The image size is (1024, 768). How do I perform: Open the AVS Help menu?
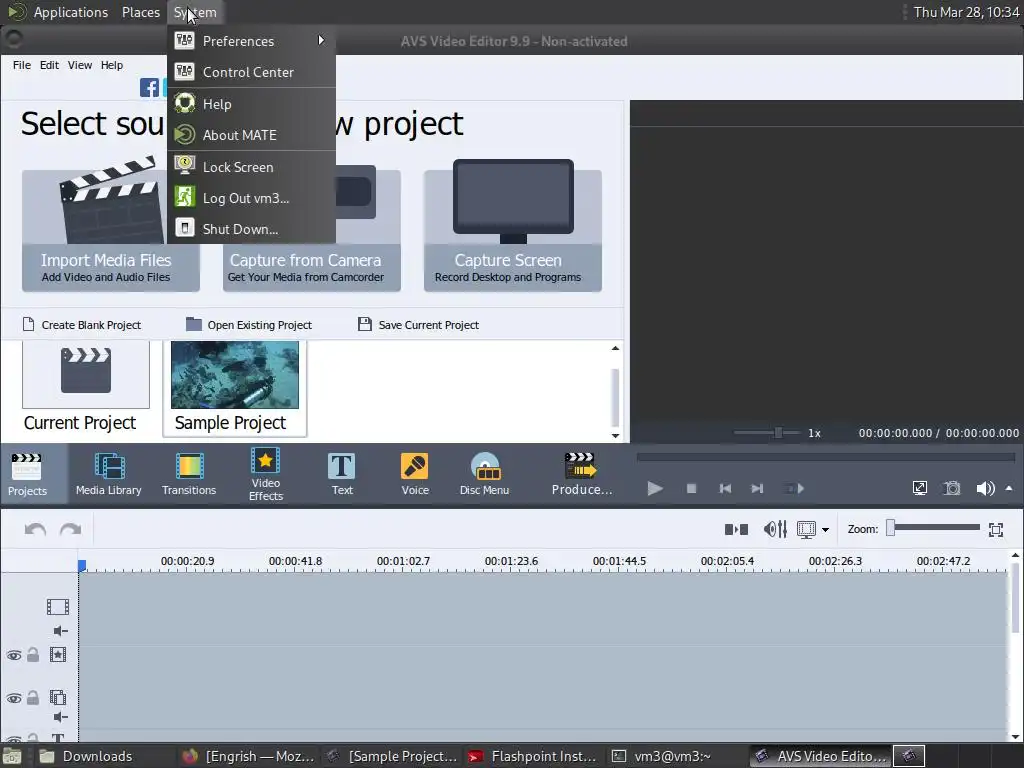112,65
